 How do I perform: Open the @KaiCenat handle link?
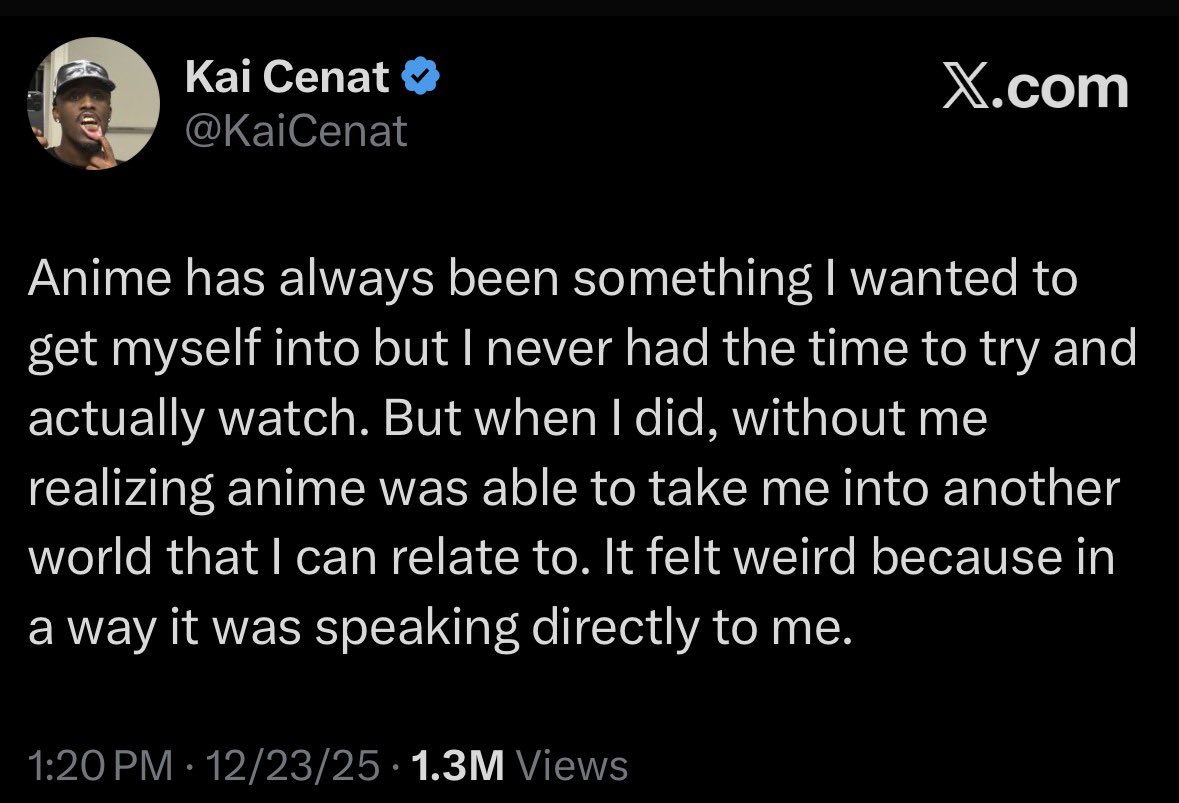296,132
